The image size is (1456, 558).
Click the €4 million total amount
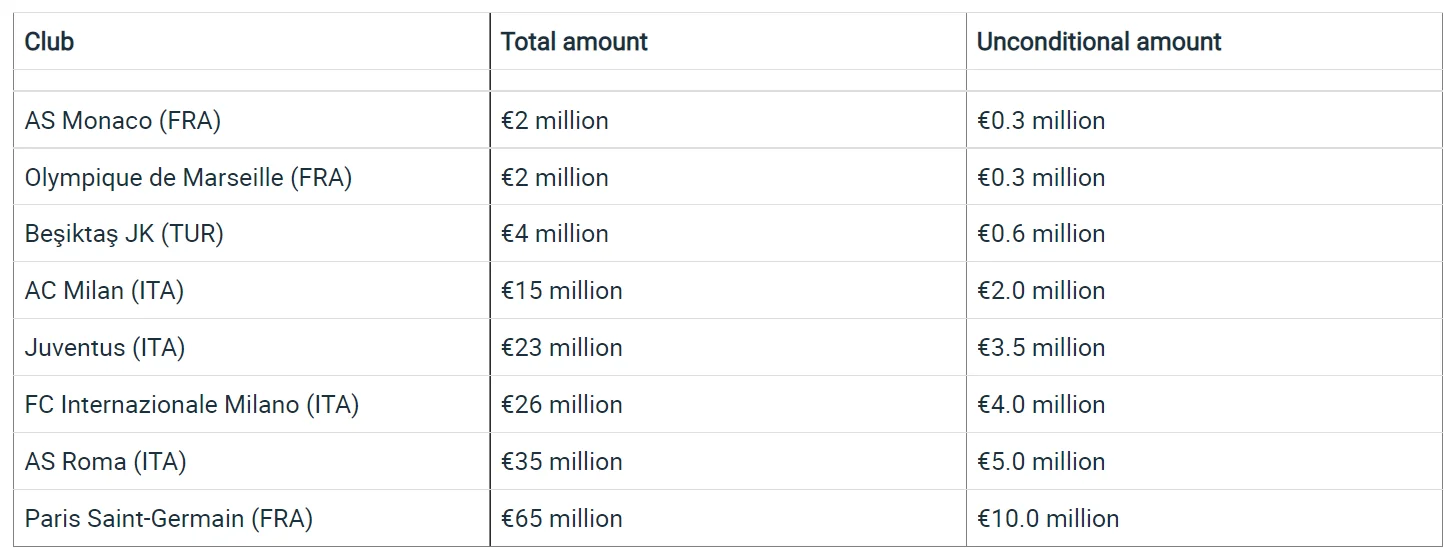pos(554,234)
